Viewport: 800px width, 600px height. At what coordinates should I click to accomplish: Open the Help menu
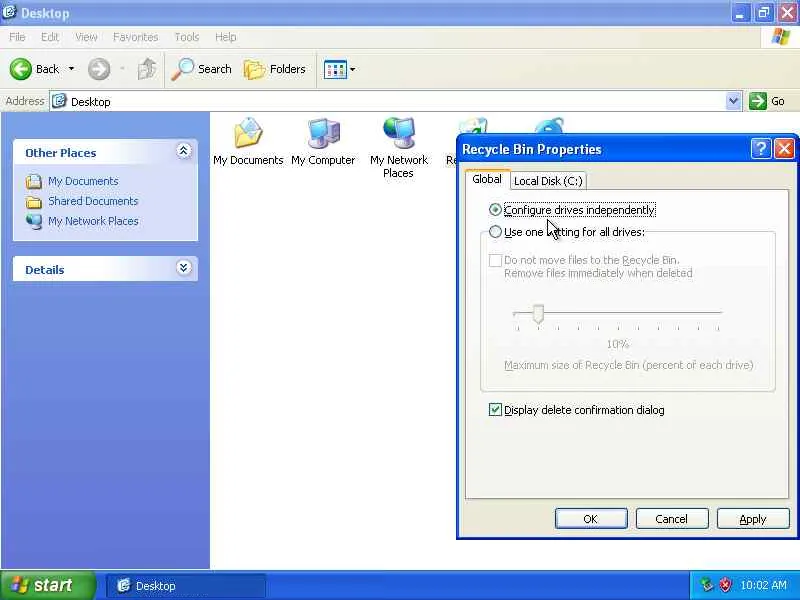click(x=226, y=37)
